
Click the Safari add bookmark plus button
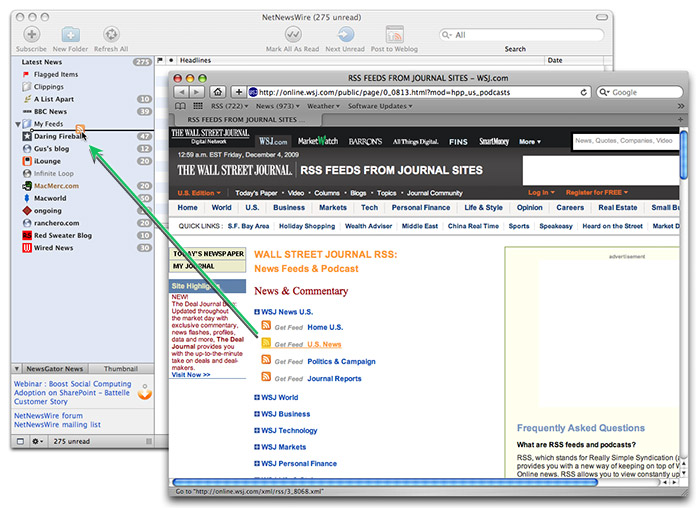(x=237, y=92)
